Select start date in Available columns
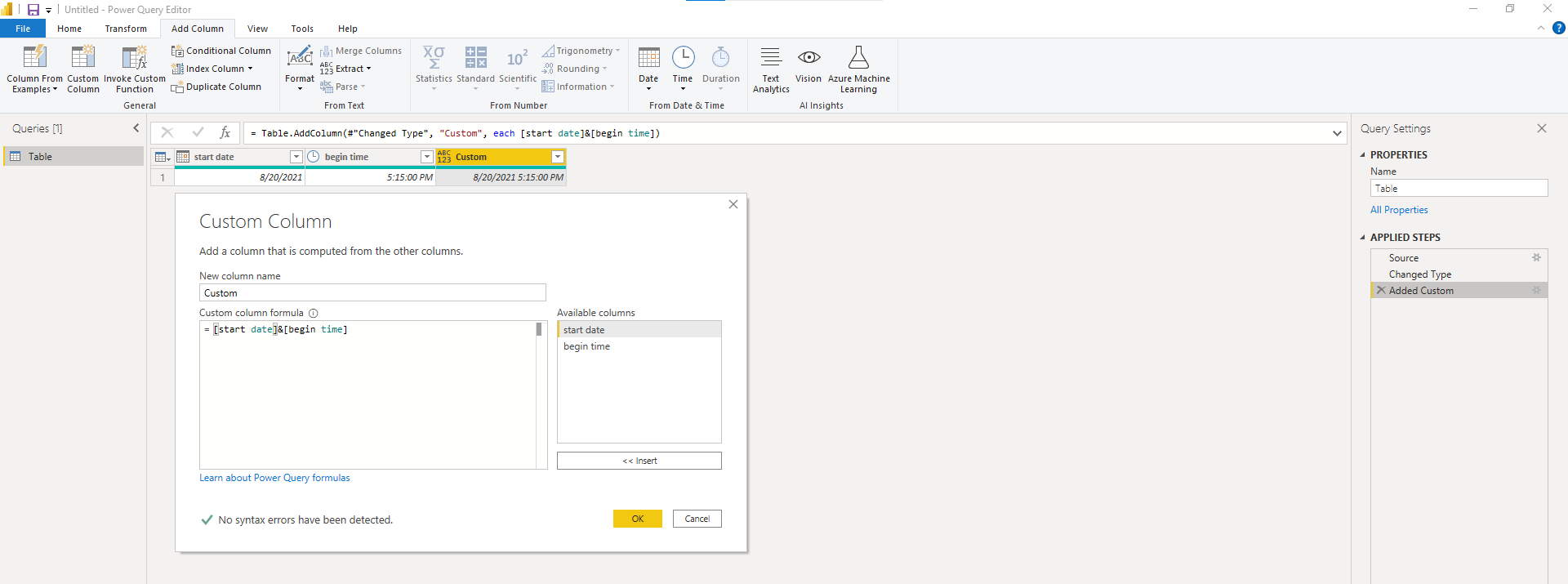 pos(639,330)
